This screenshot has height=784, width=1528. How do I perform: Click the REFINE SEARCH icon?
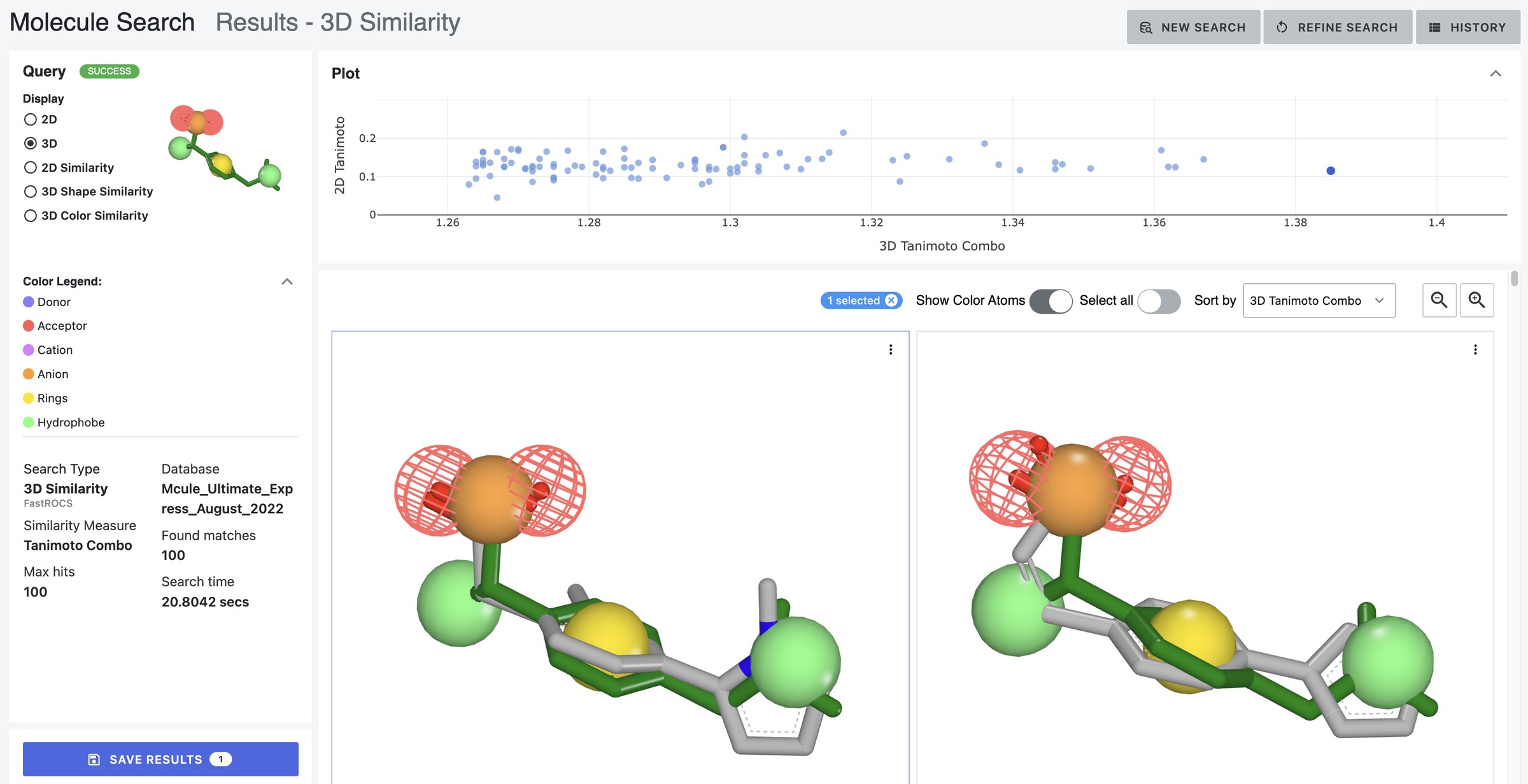[1282, 27]
